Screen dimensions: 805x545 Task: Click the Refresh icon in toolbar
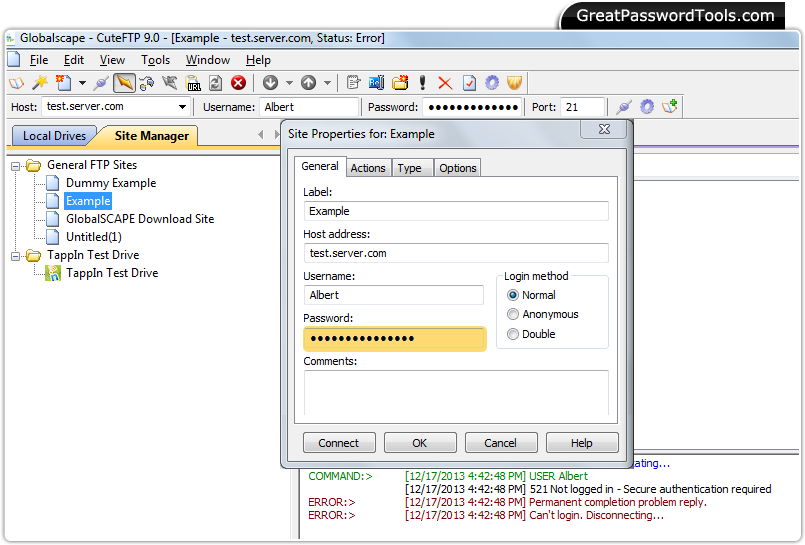coord(216,83)
